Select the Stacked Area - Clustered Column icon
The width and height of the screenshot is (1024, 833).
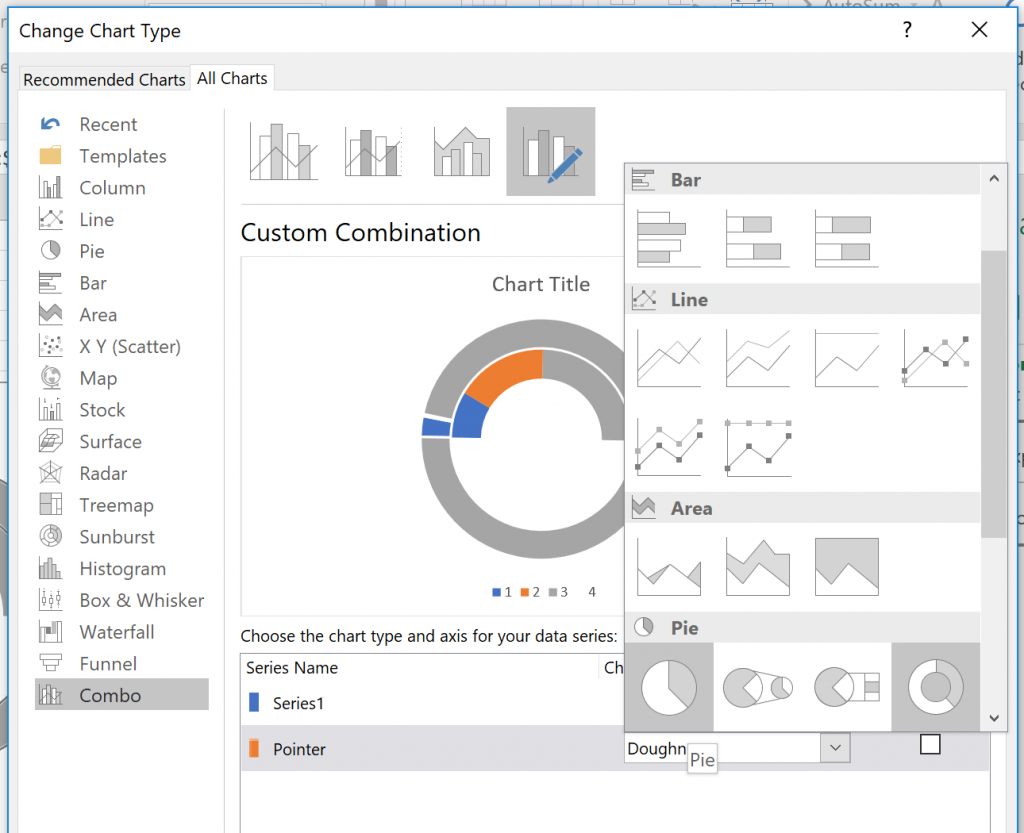pos(461,152)
